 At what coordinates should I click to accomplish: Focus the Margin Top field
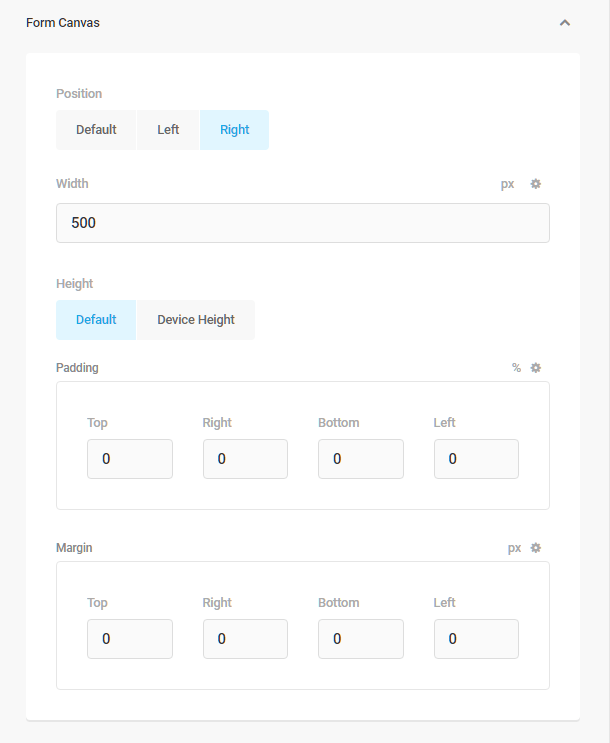tap(130, 639)
